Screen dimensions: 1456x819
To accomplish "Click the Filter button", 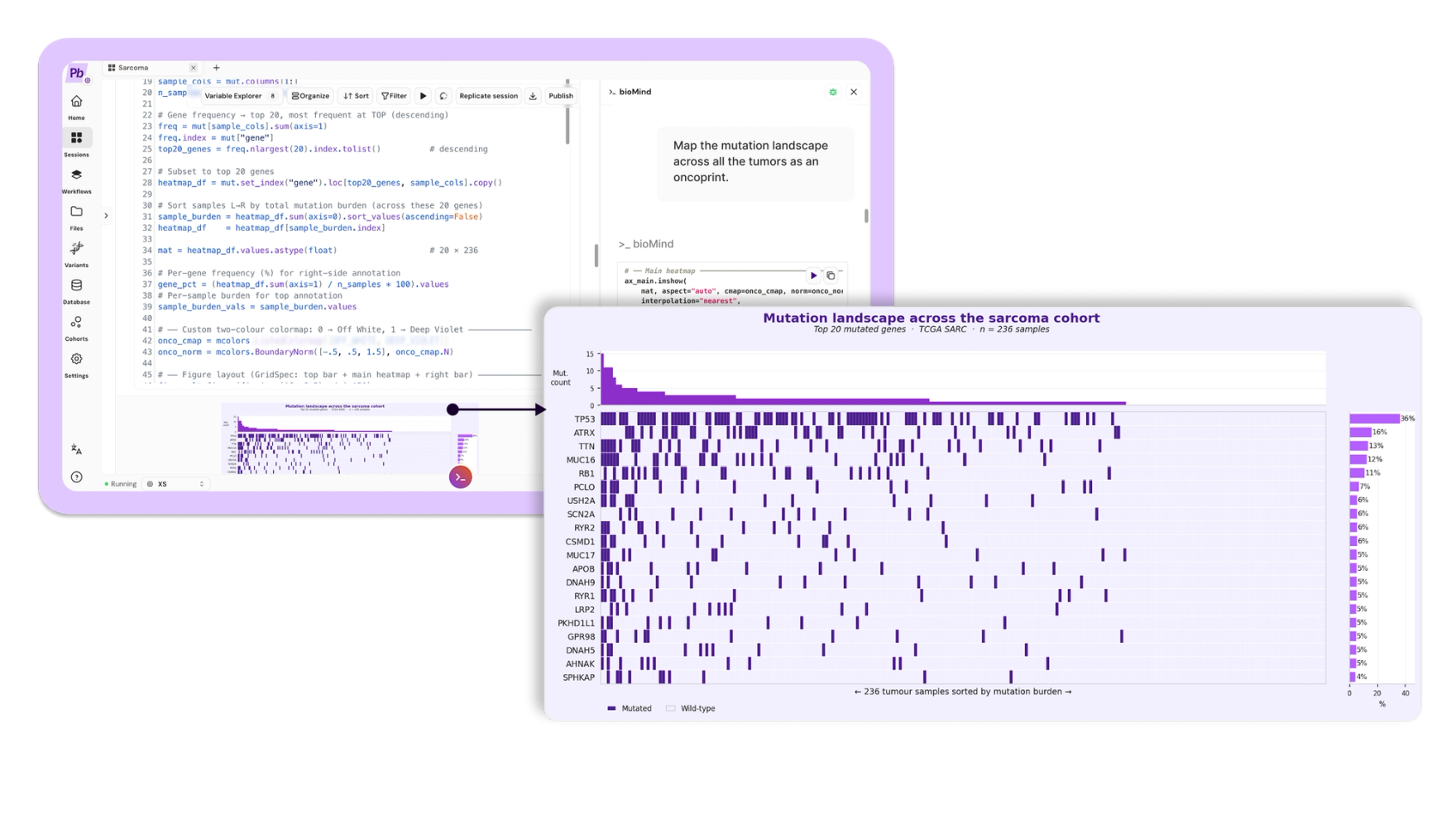I will point(395,96).
